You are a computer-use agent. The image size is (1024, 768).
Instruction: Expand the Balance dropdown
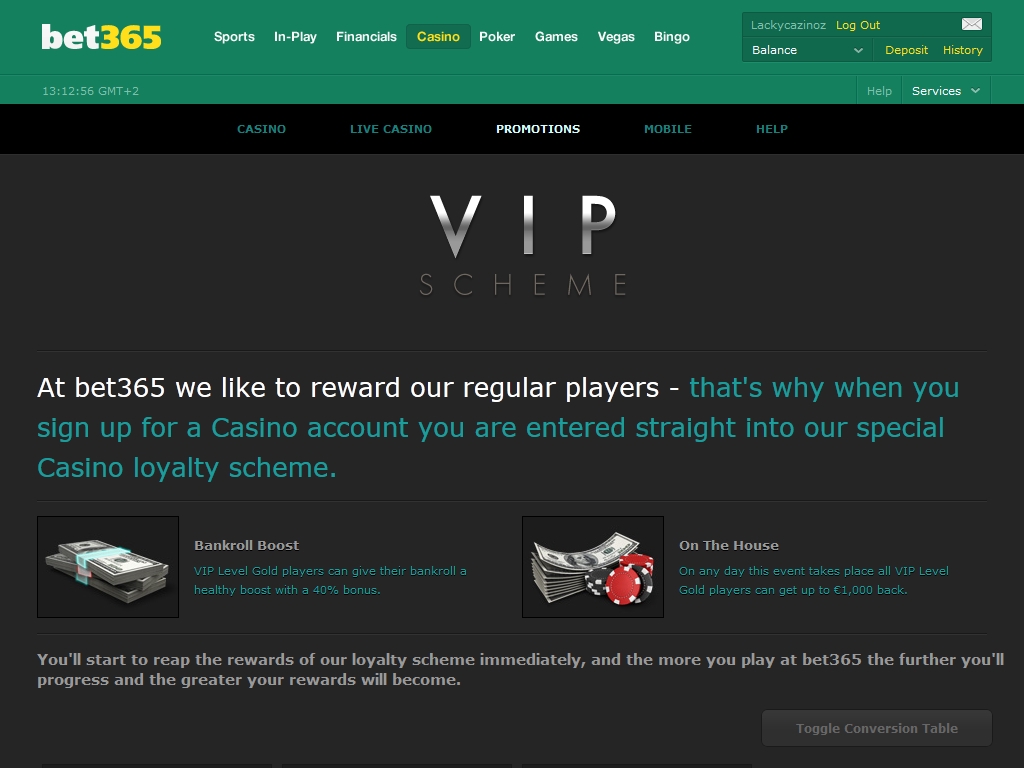[807, 50]
